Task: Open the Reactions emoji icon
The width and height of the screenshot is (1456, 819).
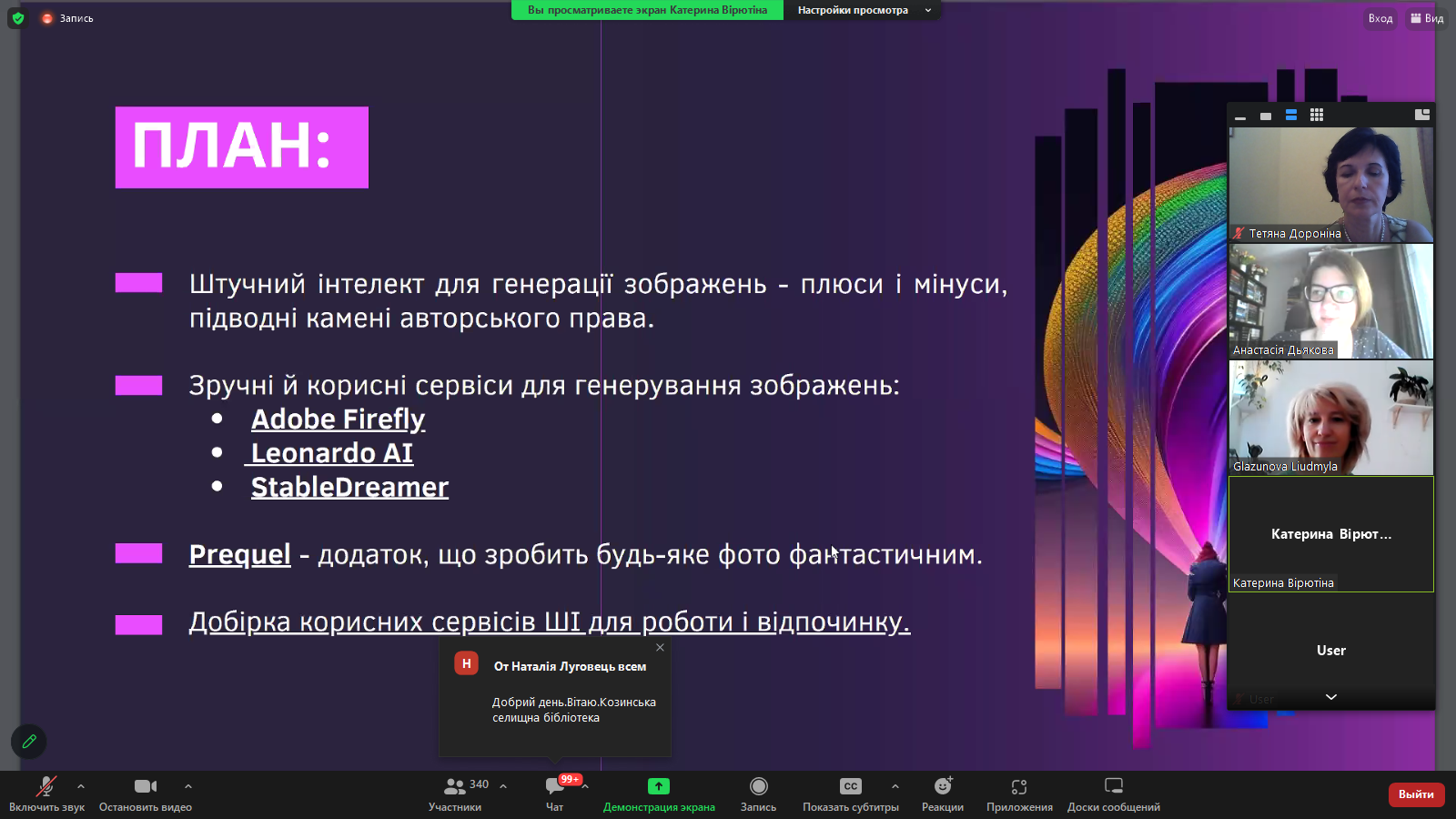Action: [x=943, y=786]
